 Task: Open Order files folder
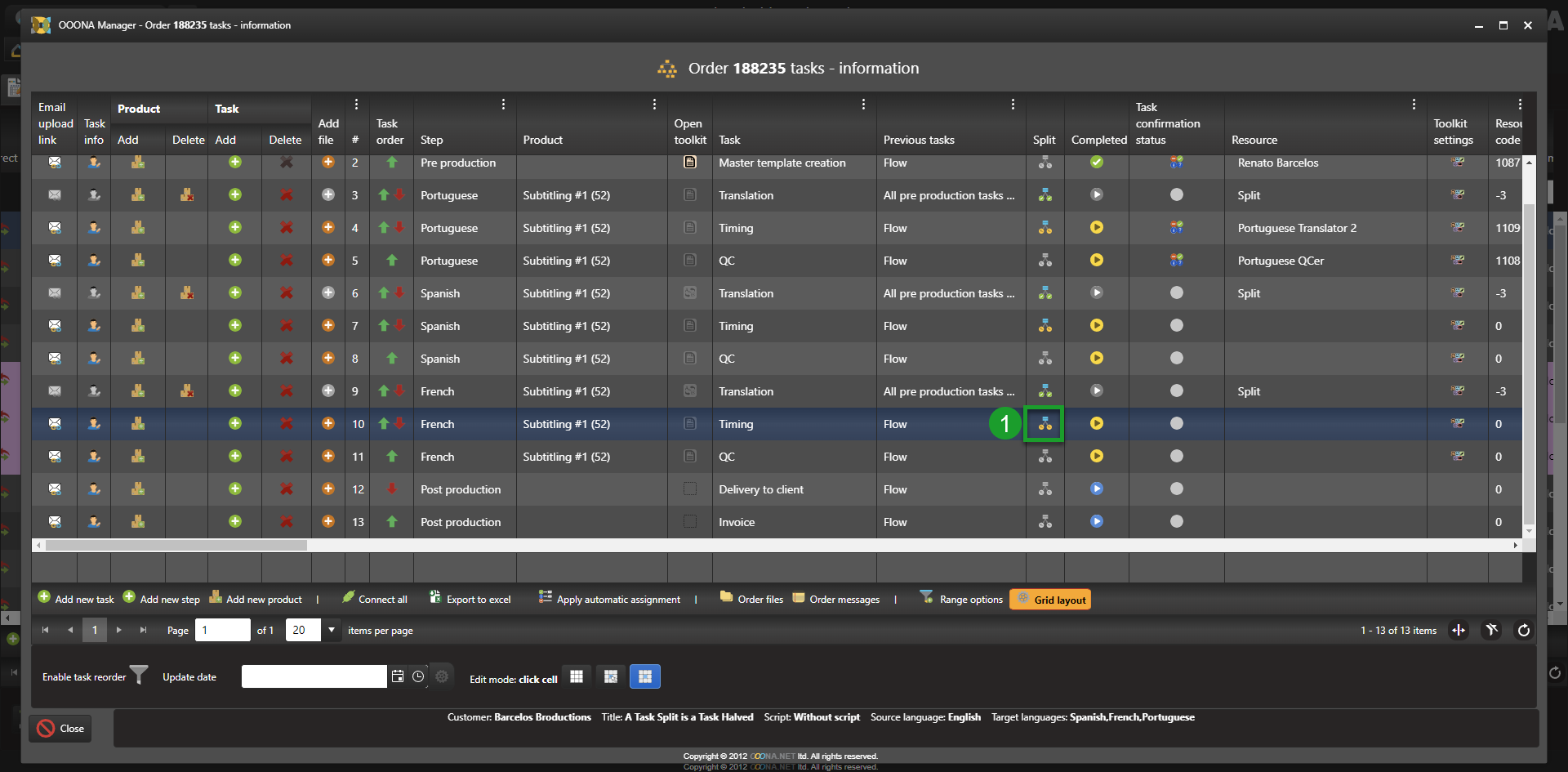click(x=751, y=600)
